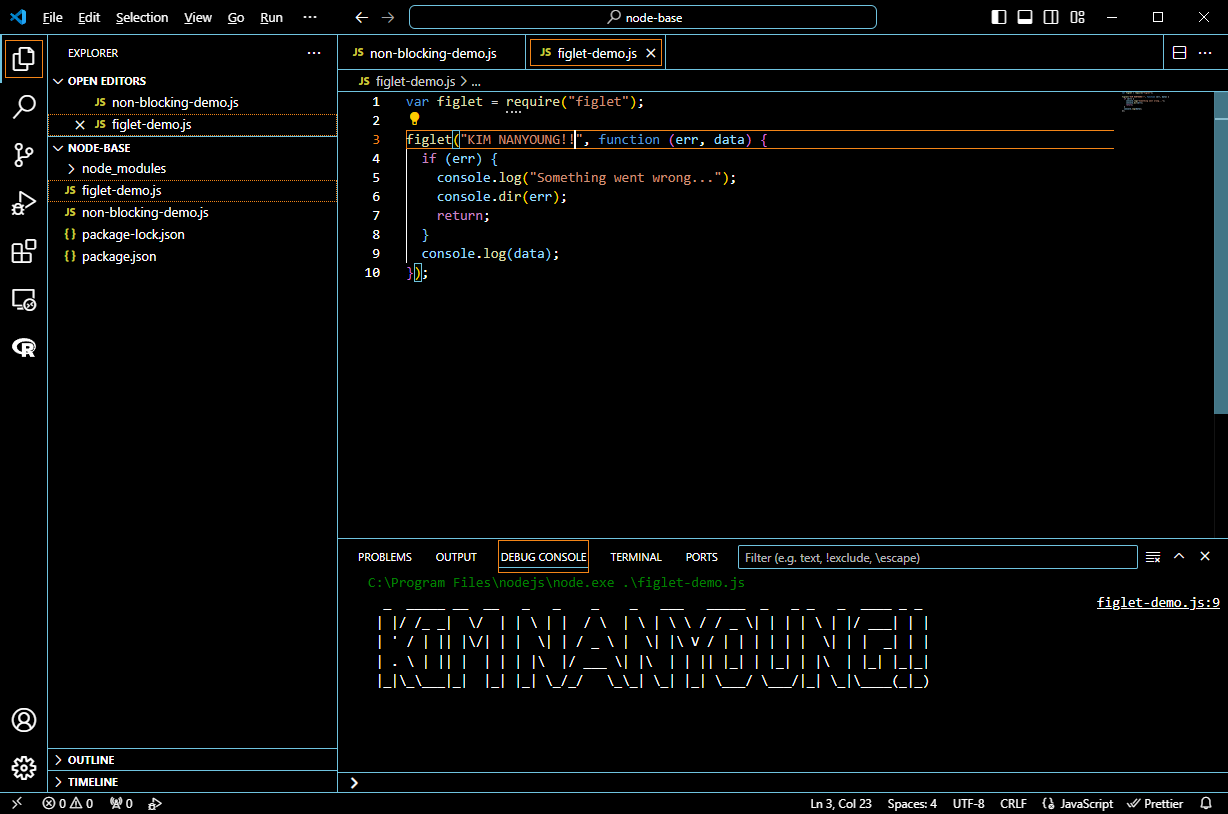Open non-blocking-demo.js in NODE-BASE tree
Screen dimensions: 1228x814
click(192, 212)
